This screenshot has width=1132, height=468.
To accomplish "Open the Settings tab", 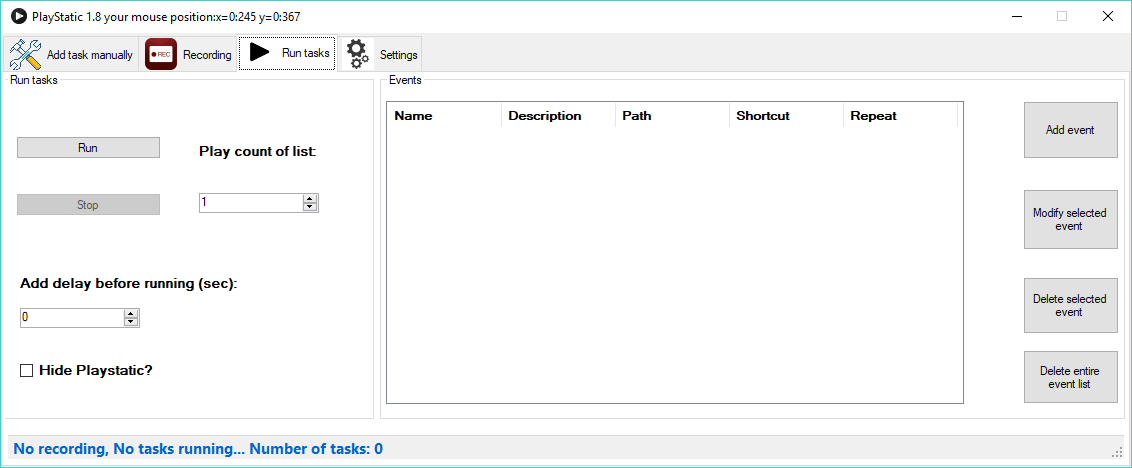I will click(x=380, y=54).
